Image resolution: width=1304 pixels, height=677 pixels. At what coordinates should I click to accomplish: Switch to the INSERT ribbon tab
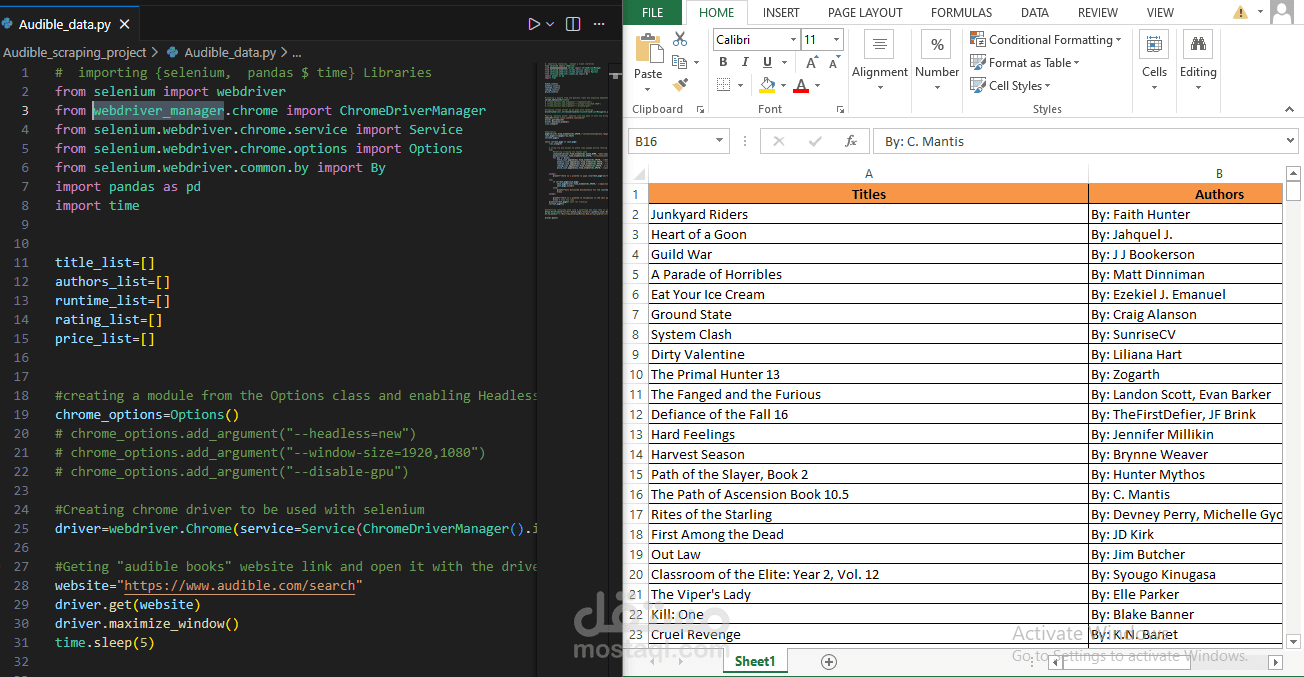[781, 13]
